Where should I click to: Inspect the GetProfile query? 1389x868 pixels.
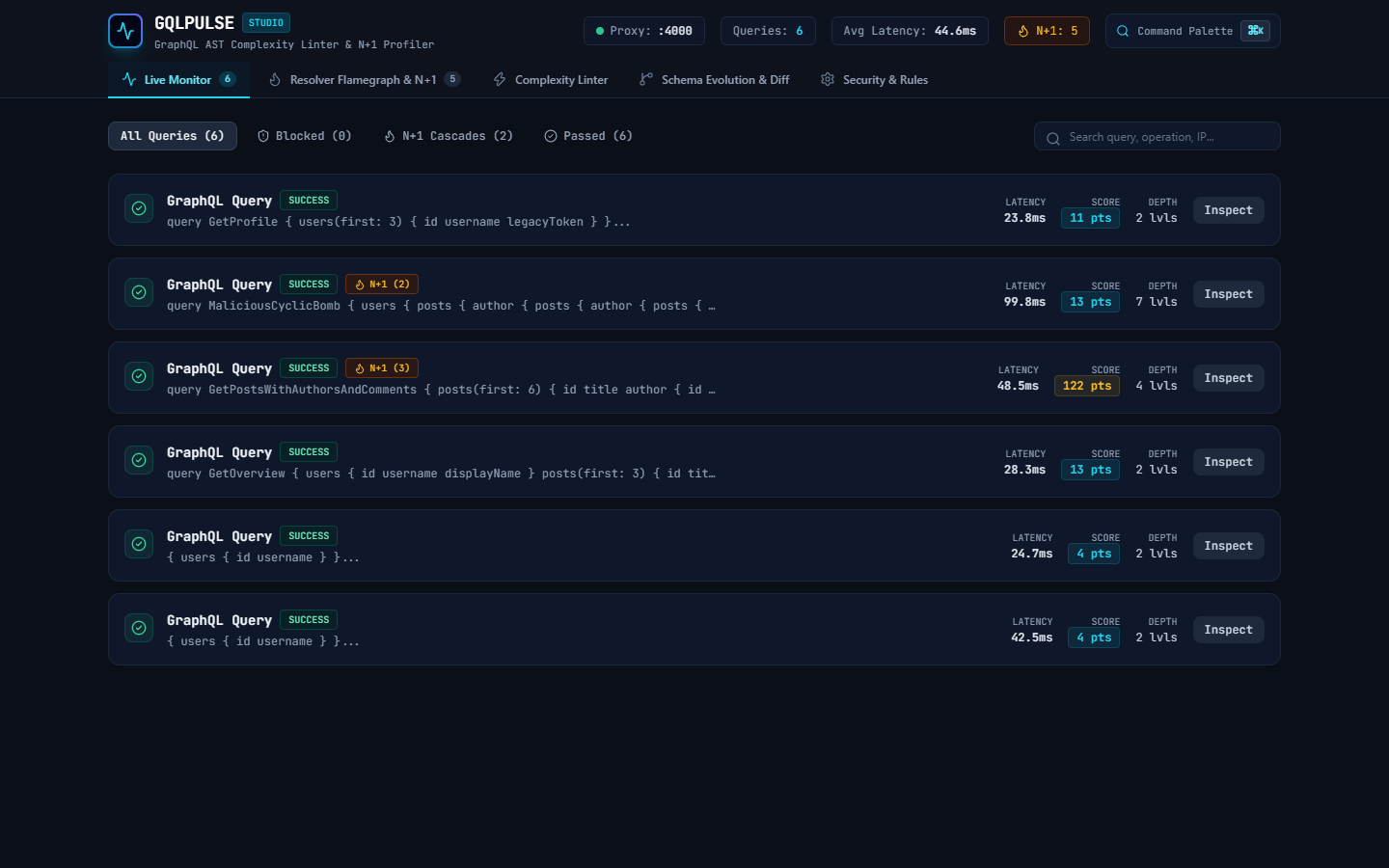(x=1228, y=210)
